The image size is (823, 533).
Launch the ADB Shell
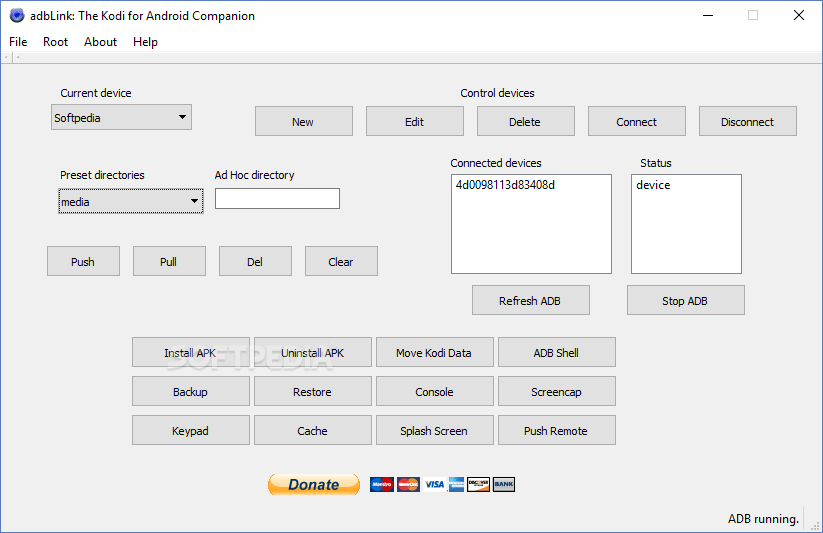[556, 353]
